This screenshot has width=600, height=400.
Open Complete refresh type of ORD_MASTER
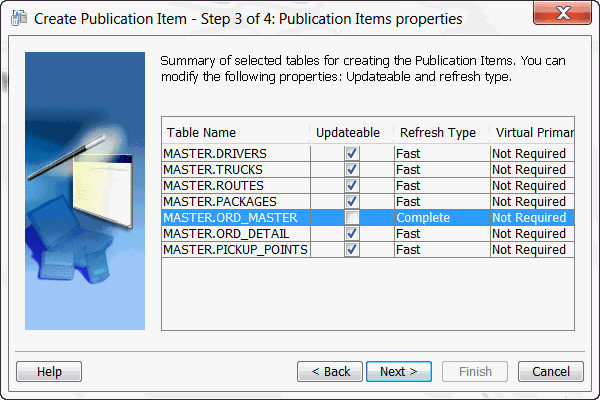tap(442, 217)
